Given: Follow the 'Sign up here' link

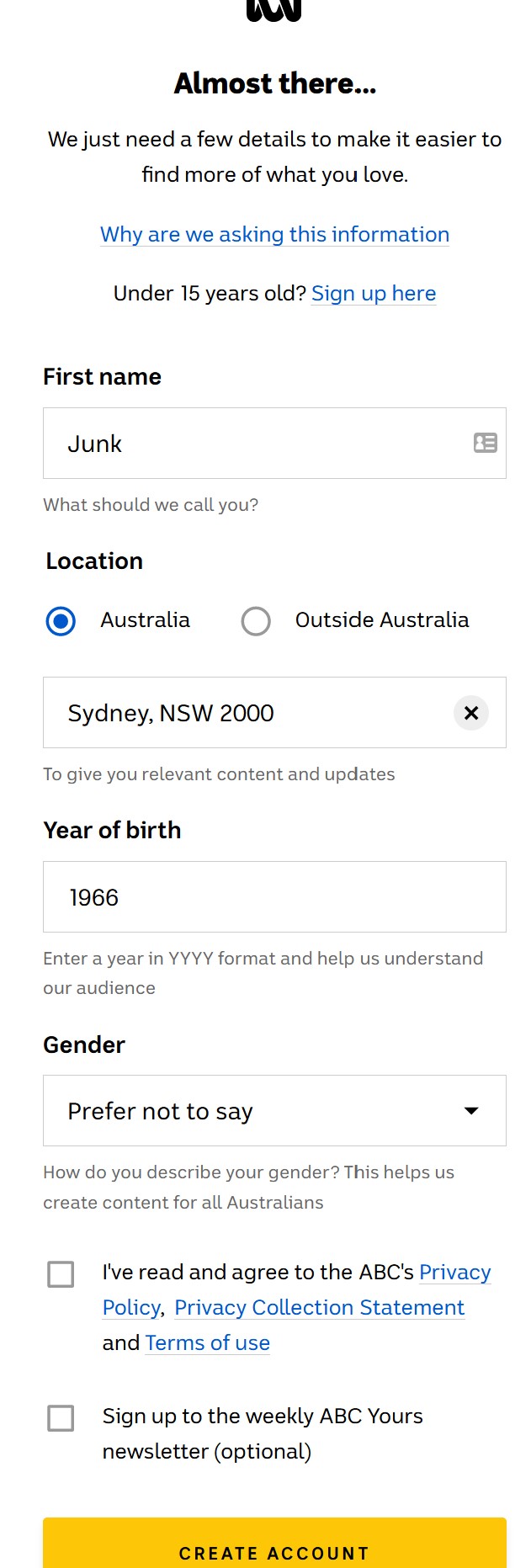Looking at the screenshot, I should coord(374,294).
